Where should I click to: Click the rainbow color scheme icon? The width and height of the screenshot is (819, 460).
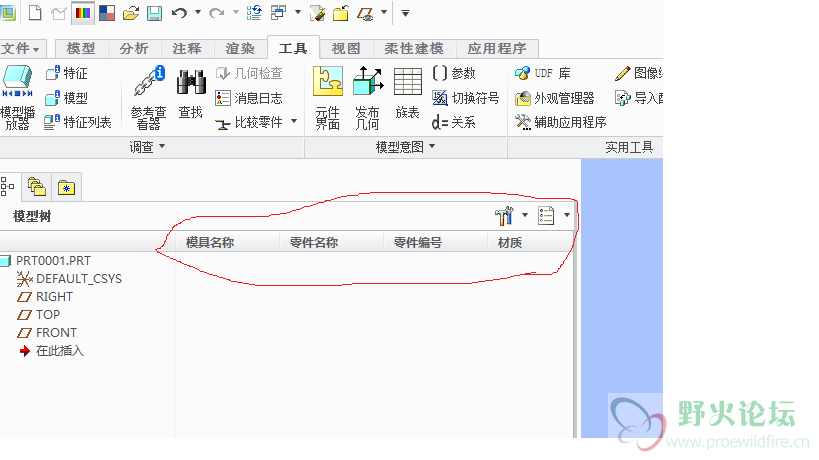pyautogui.click(x=83, y=13)
